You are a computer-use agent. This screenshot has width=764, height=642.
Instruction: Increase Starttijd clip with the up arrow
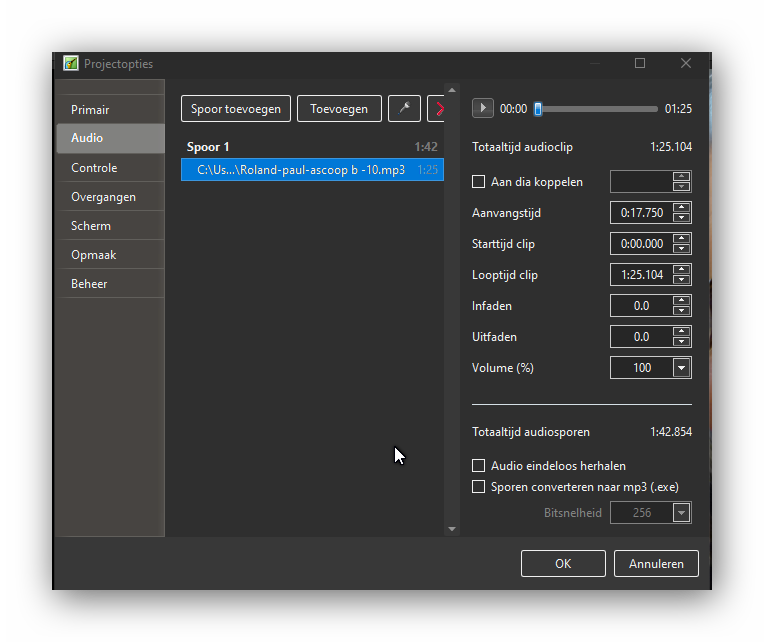681,239
